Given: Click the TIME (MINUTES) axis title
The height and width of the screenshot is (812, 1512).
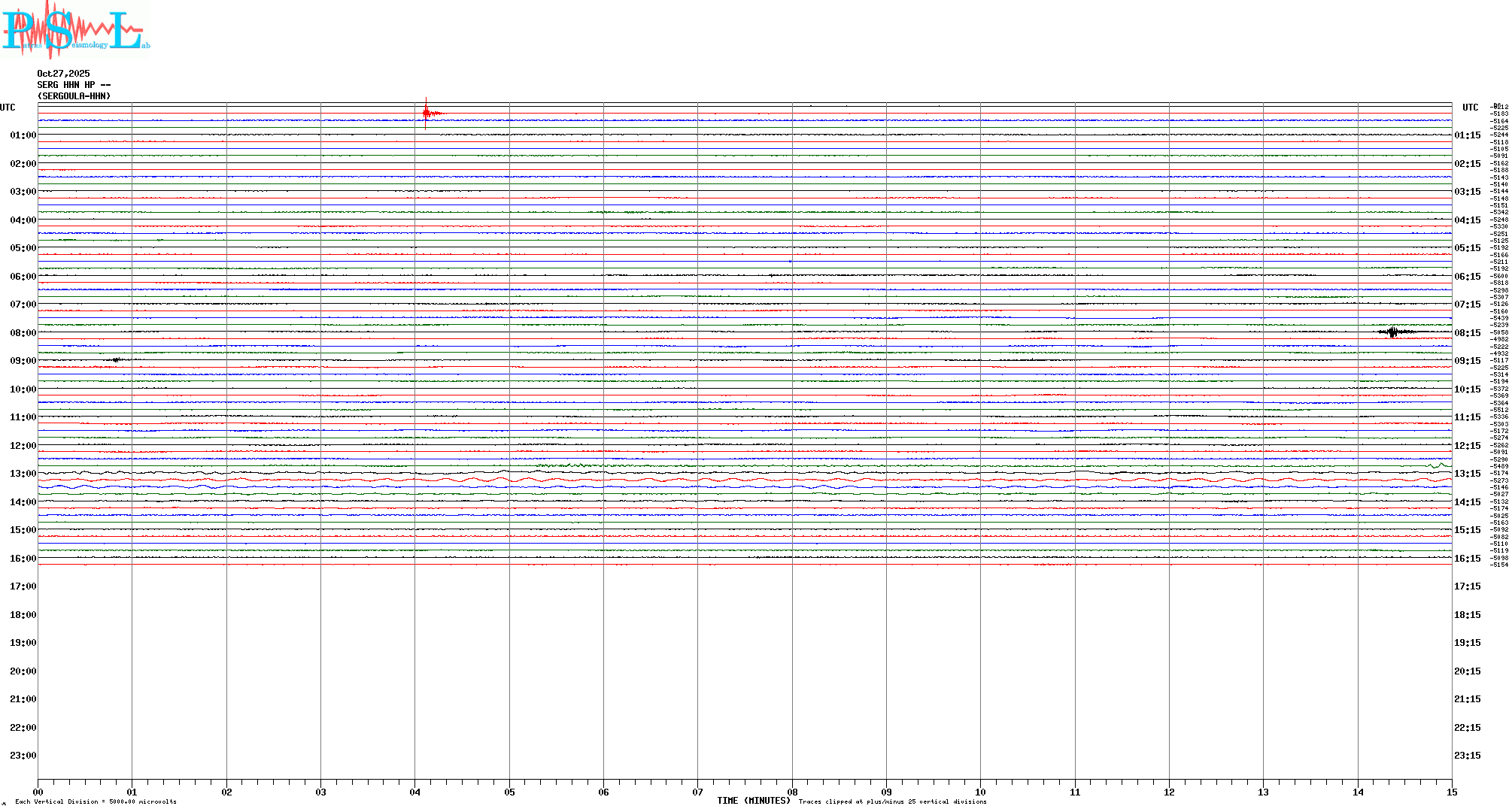Looking at the screenshot, I should click(753, 801).
